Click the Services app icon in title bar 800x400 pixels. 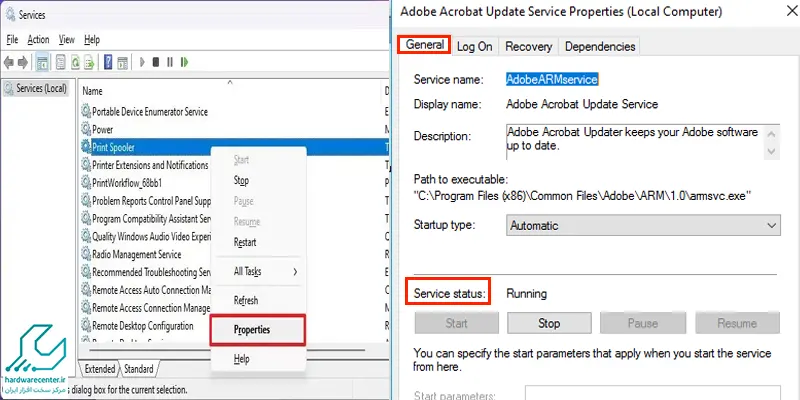pyautogui.click(x=10, y=15)
